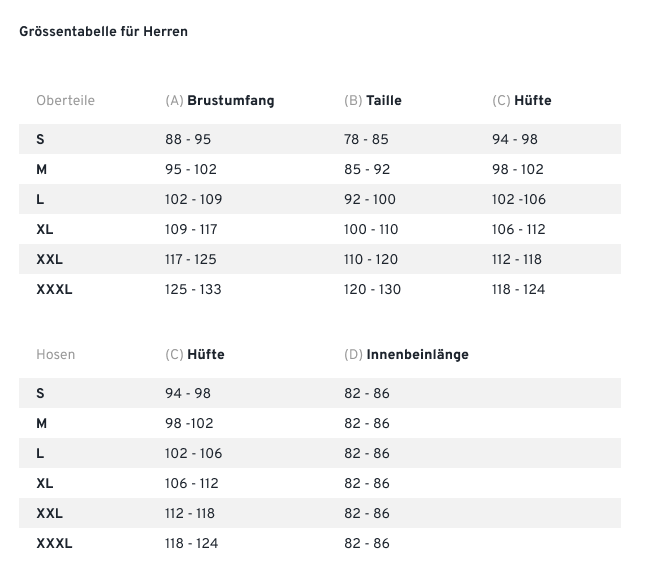Click the Hüfte header in the Oberteile table
Image resolution: width=651 pixels, height=583 pixels.
(x=522, y=101)
